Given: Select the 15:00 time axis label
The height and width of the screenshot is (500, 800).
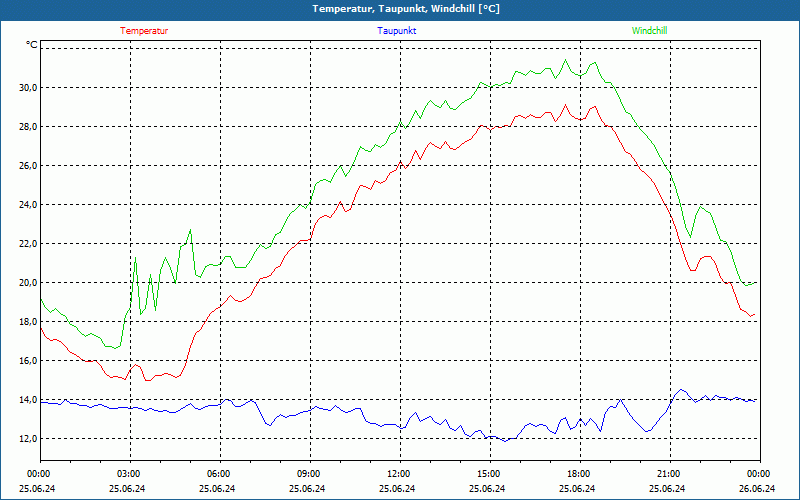Looking at the screenshot, I should pos(488,474).
